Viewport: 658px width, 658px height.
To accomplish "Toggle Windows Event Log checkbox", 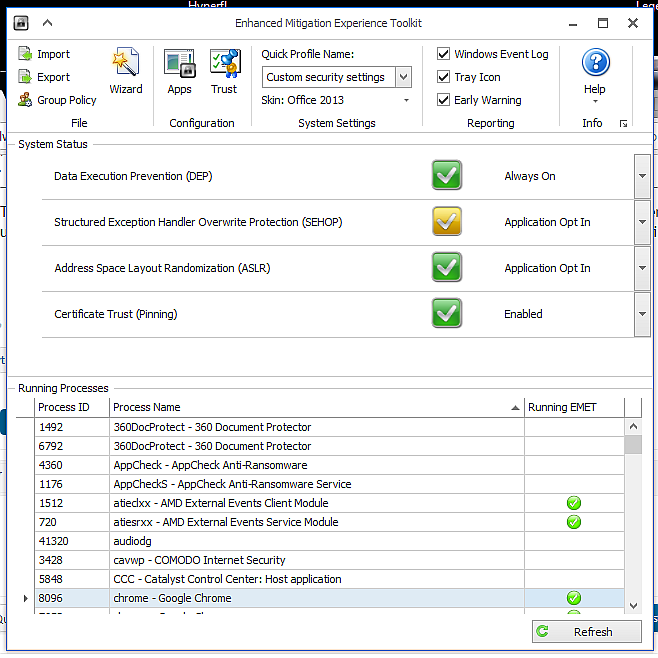I will (x=443, y=54).
